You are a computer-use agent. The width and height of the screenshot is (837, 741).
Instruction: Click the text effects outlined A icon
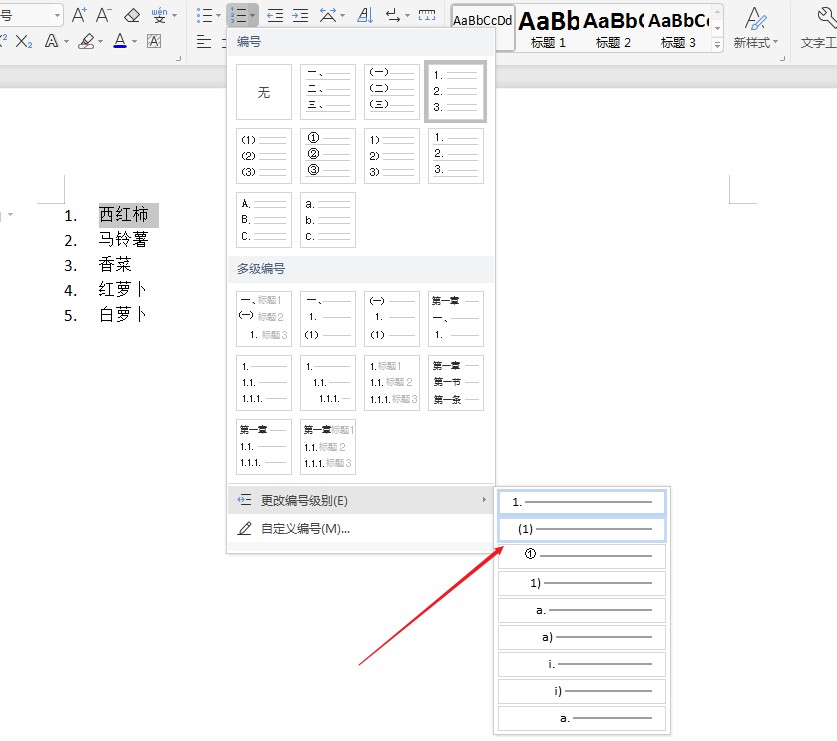[52, 41]
